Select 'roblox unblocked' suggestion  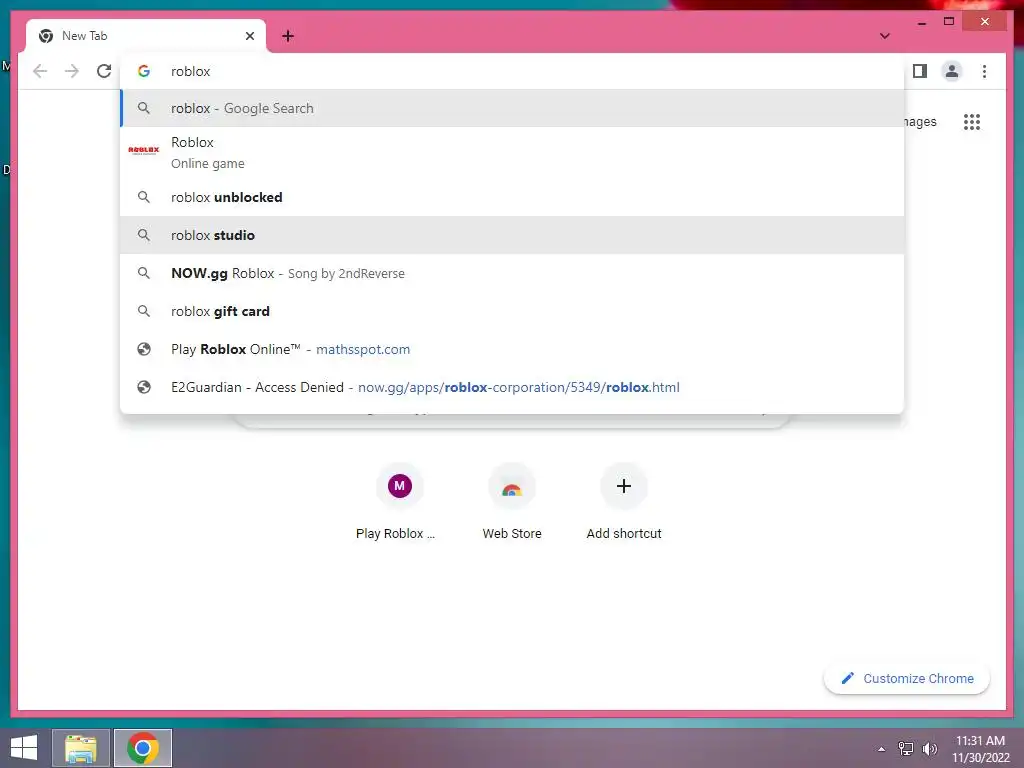(x=512, y=197)
